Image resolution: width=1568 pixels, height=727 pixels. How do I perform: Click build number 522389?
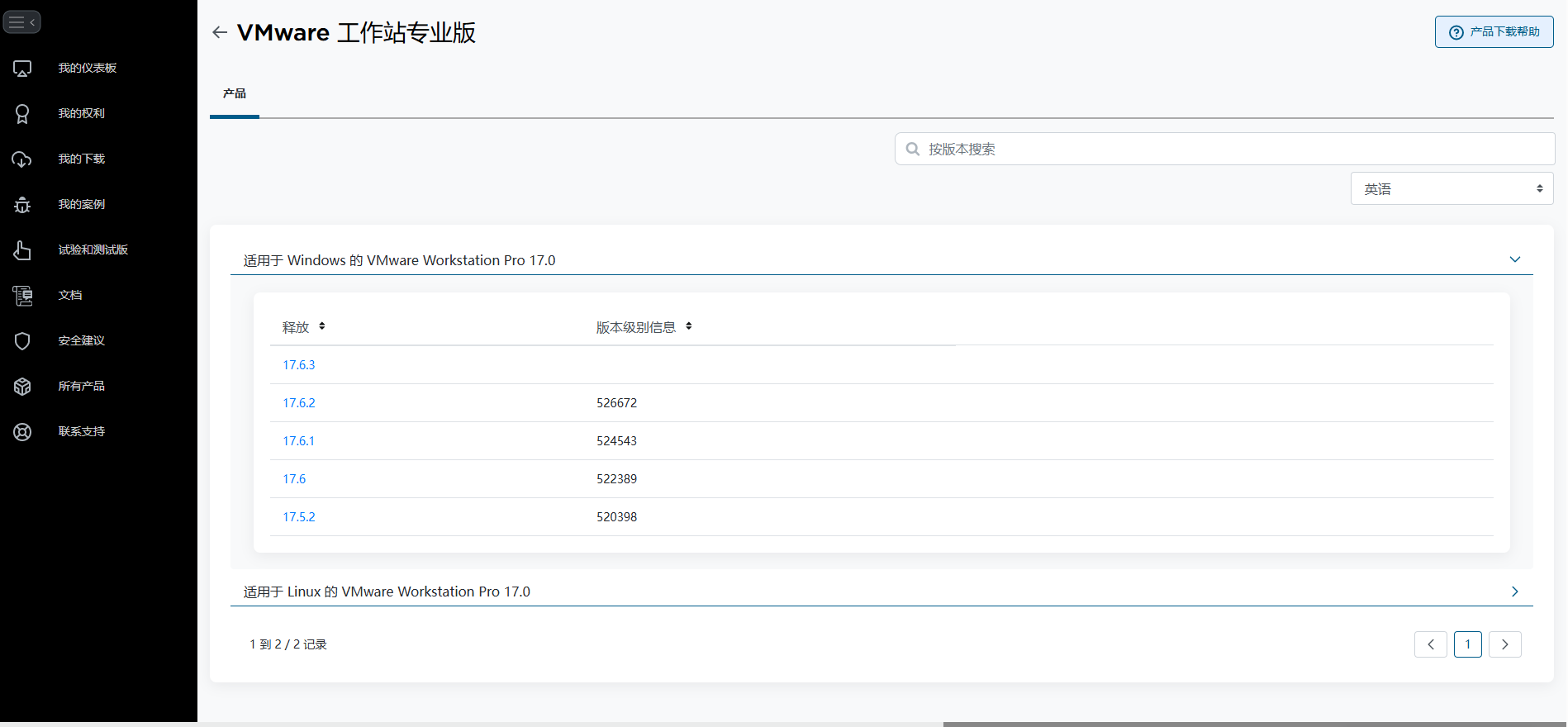coord(617,479)
